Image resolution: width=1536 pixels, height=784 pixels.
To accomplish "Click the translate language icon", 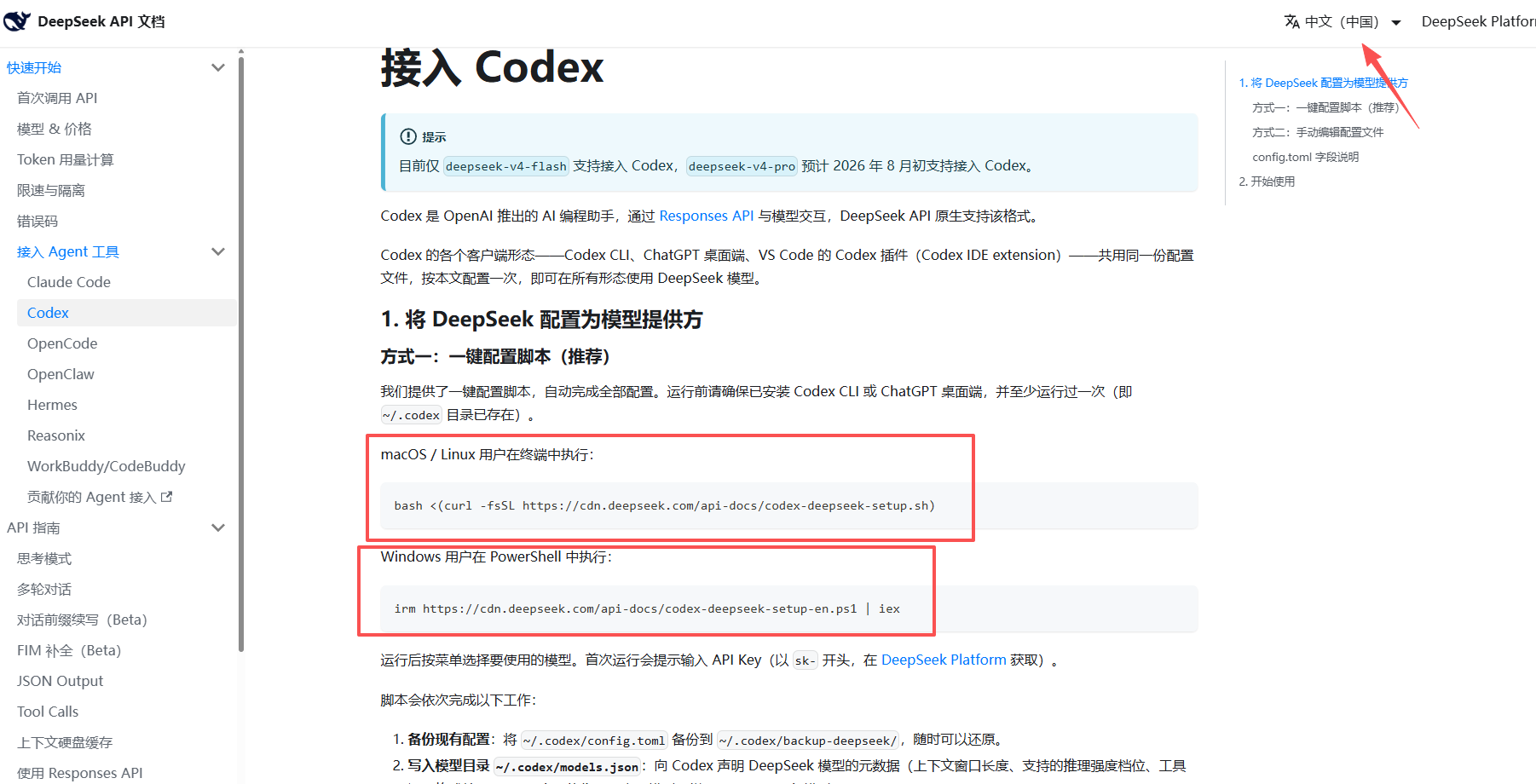I will [x=1292, y=21].
